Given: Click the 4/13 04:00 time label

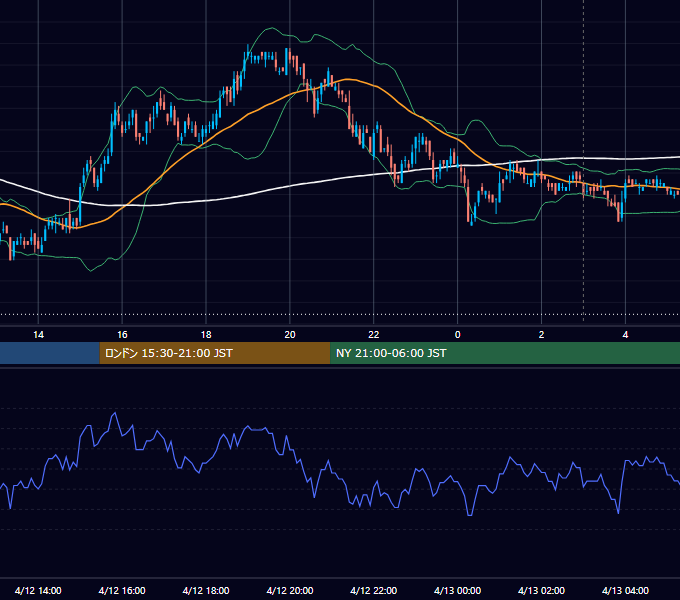Looking at the screenshot, I should pos(625,590).
